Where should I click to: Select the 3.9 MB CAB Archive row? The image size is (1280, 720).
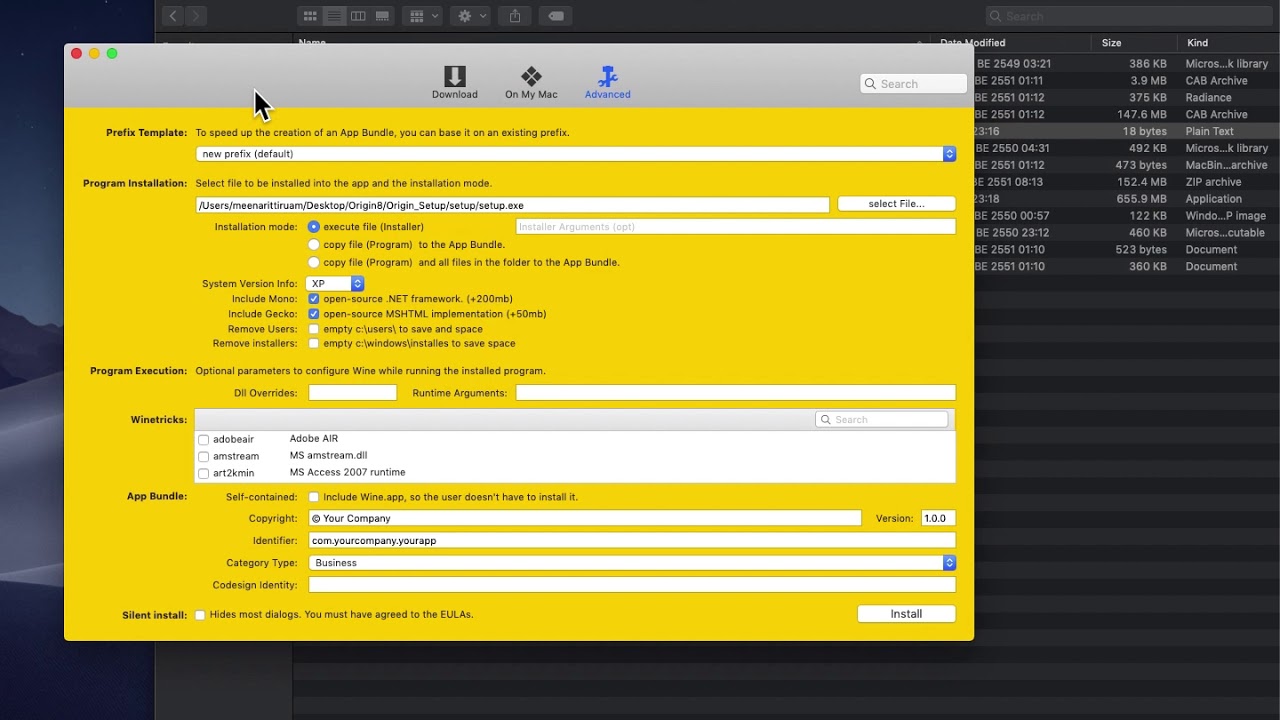(1127, 80)
